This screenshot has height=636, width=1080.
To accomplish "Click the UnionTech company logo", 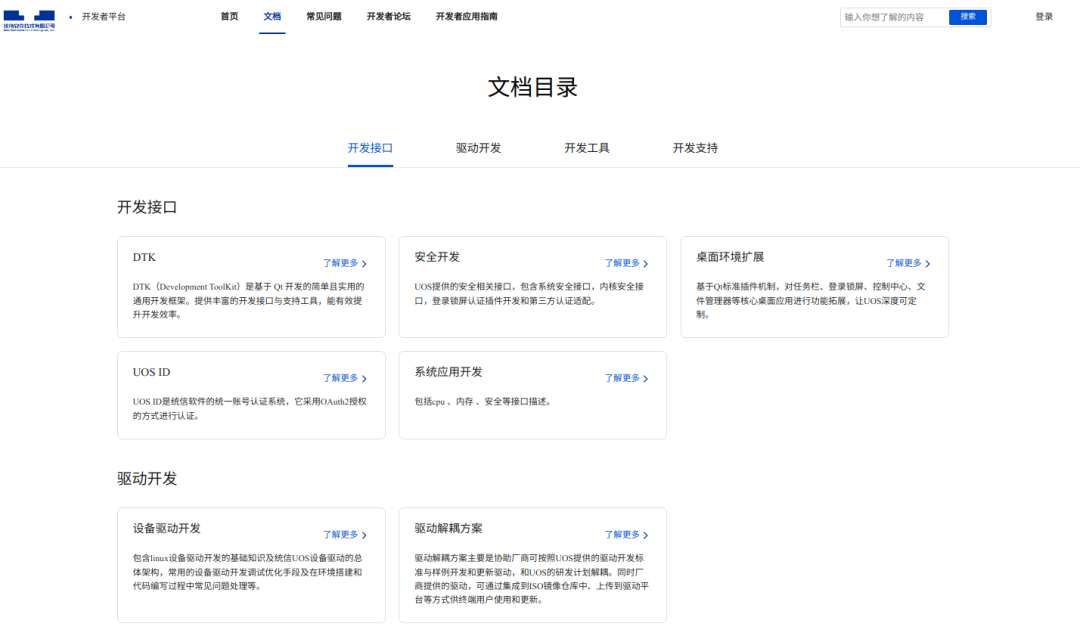I will pos(29,20).
